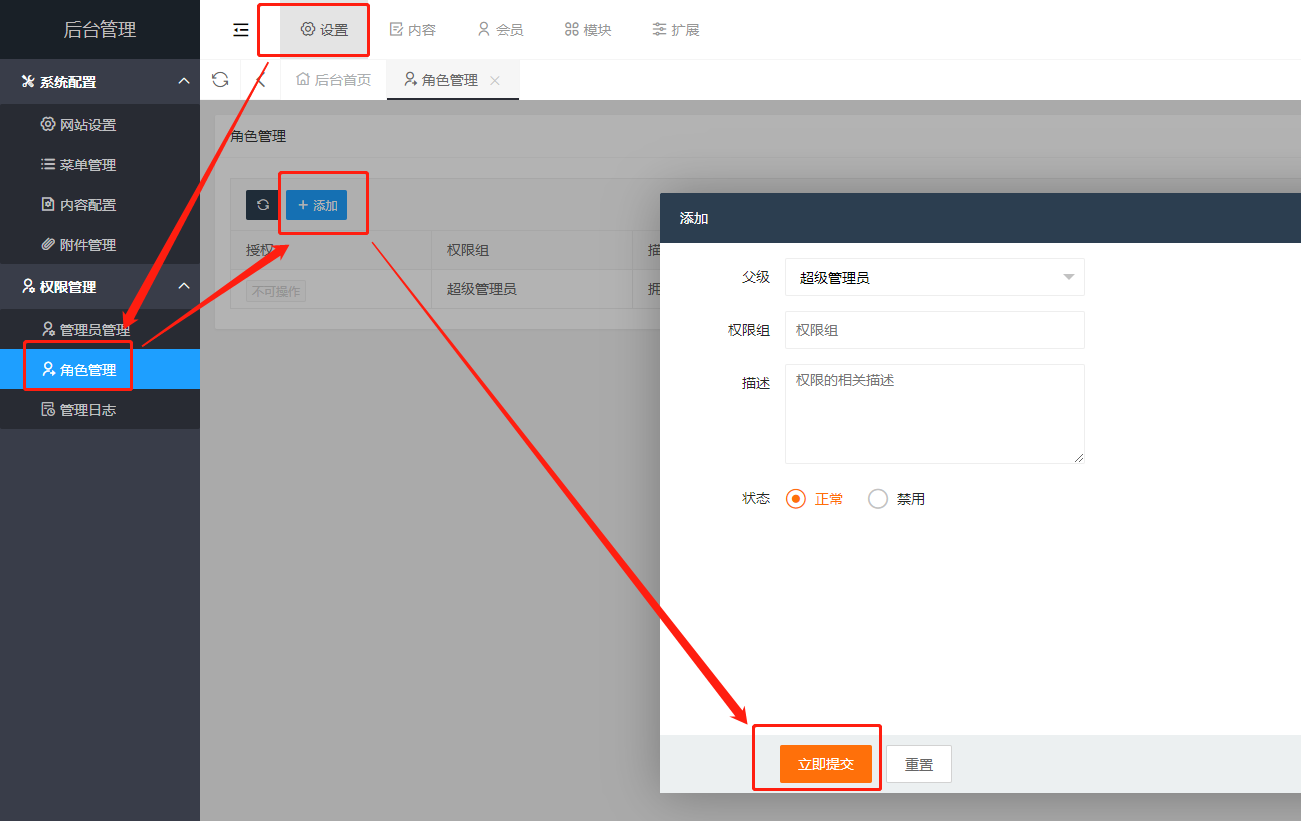Viewport: 1301px width, 821px height.
Task: Click the 描述 textarea field
Action: point(934,414)
